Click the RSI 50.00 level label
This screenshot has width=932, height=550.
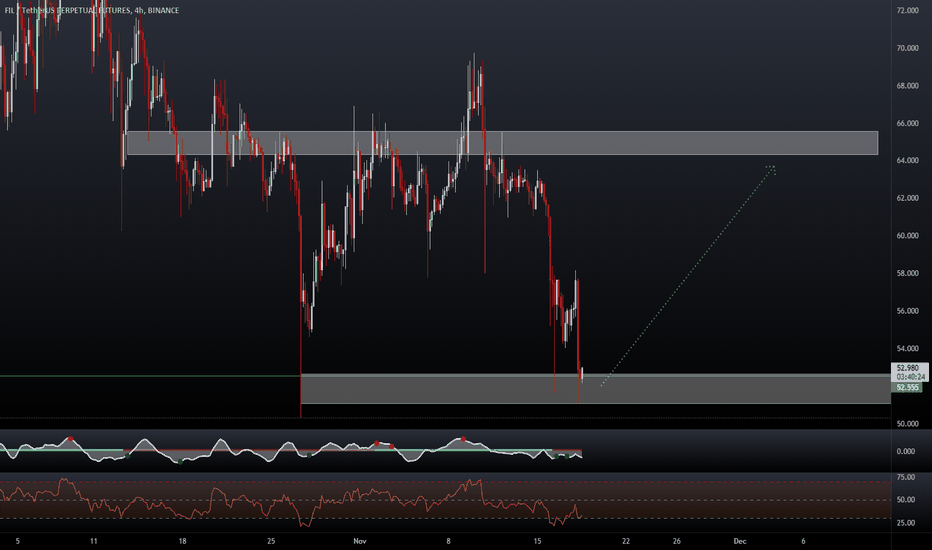click(x=906, y=500)
